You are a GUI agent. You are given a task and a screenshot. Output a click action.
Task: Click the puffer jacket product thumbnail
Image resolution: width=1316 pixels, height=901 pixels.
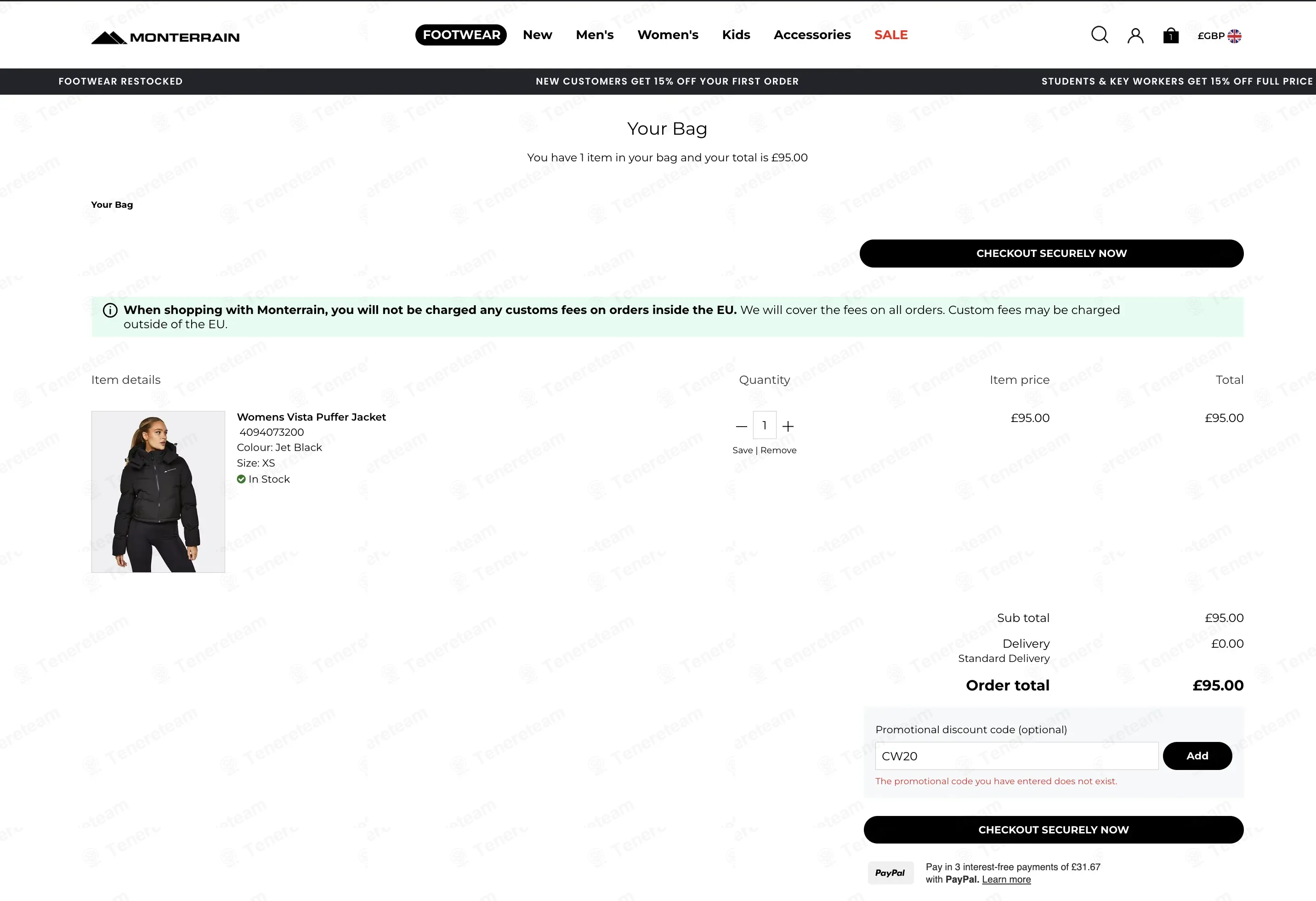158,492
